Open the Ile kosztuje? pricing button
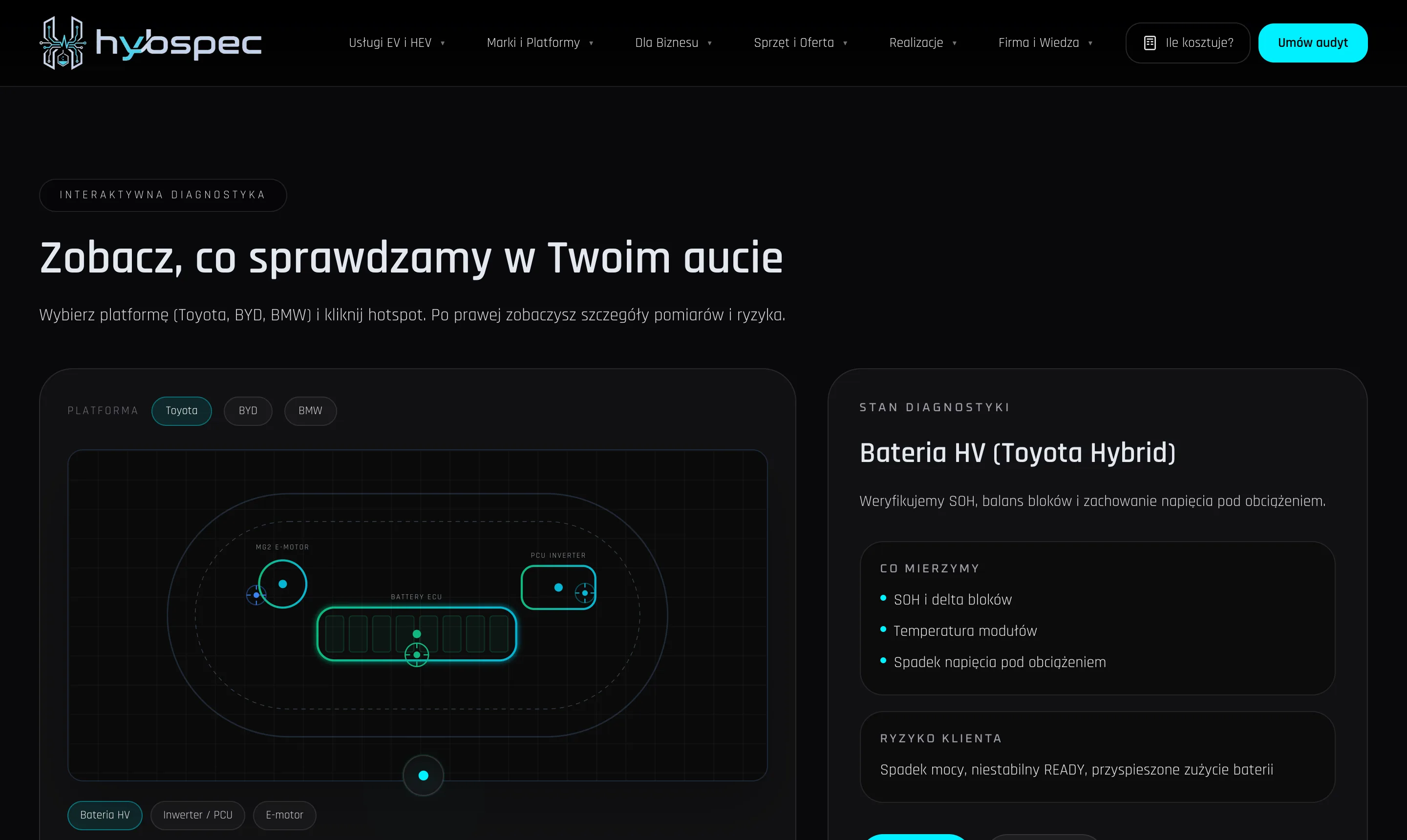 point(1188,43)
